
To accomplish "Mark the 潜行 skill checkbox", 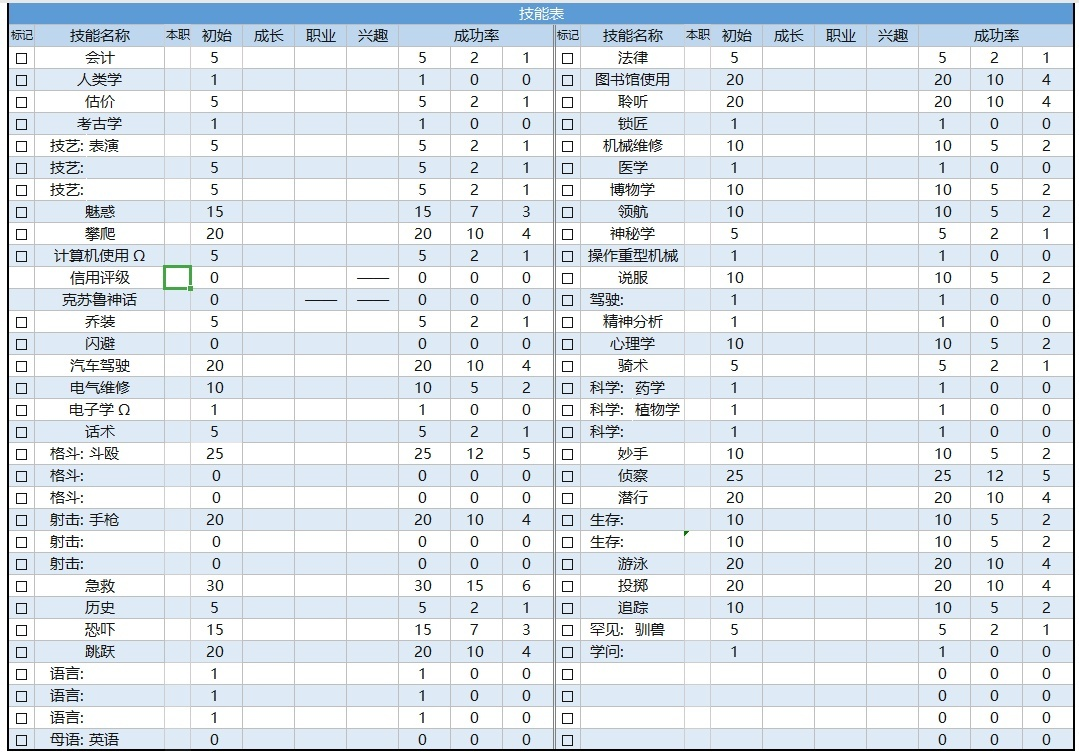I will pos(568,499).
